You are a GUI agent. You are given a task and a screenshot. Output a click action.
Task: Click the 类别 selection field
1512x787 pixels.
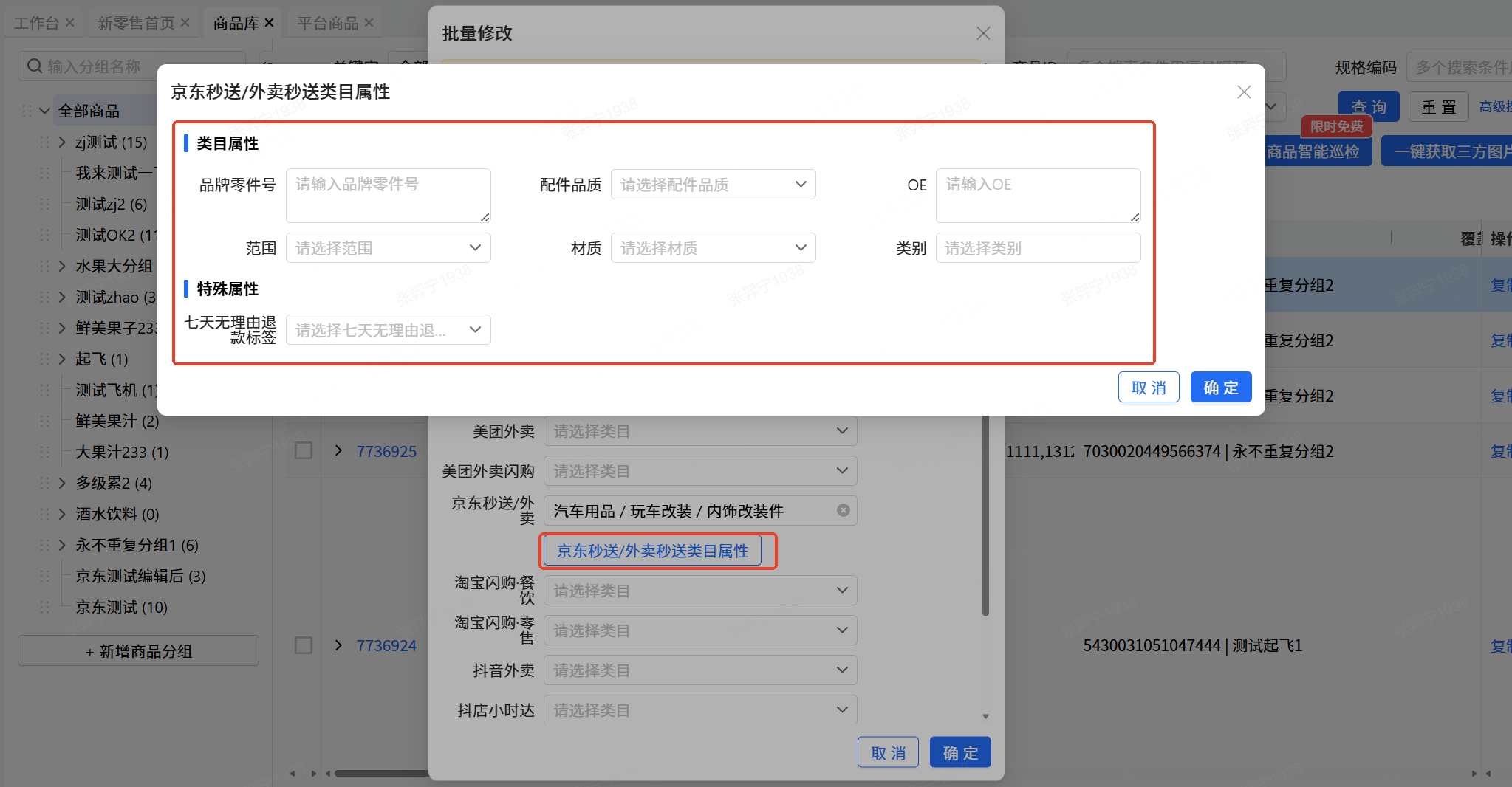coord(1038,248)
